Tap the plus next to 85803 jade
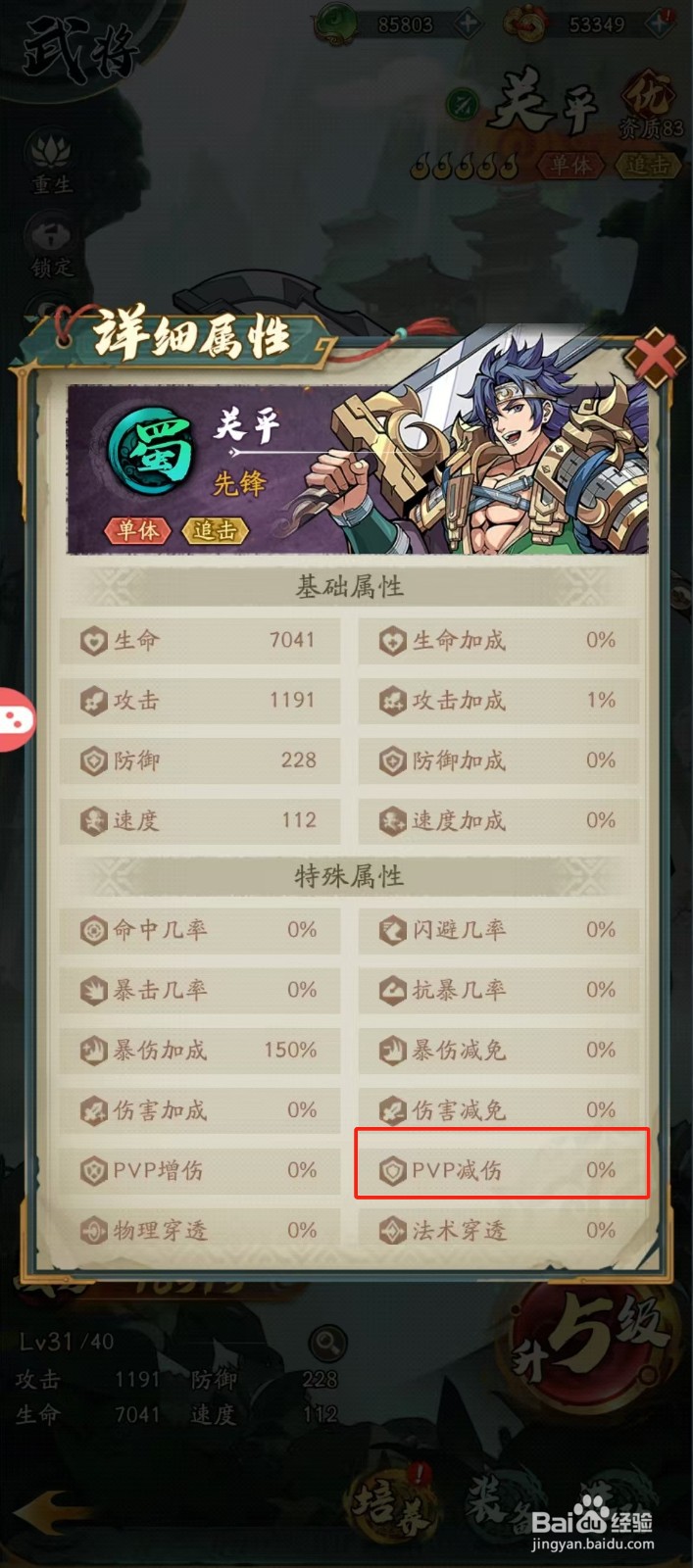This screenshot has height=1568, width=693. point(468,24)
